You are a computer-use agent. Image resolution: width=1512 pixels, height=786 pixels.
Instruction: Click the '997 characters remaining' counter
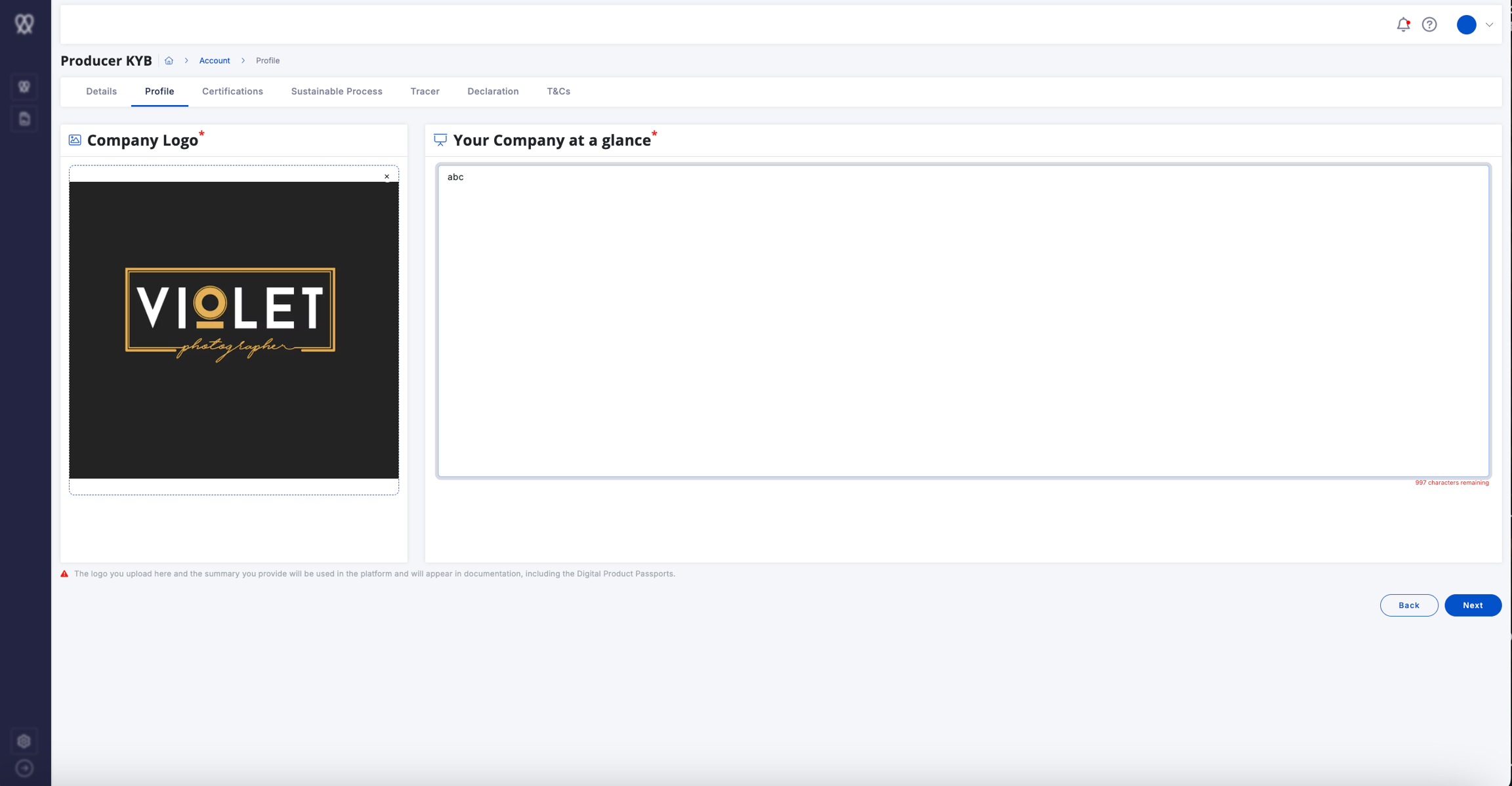[1452, 483]
